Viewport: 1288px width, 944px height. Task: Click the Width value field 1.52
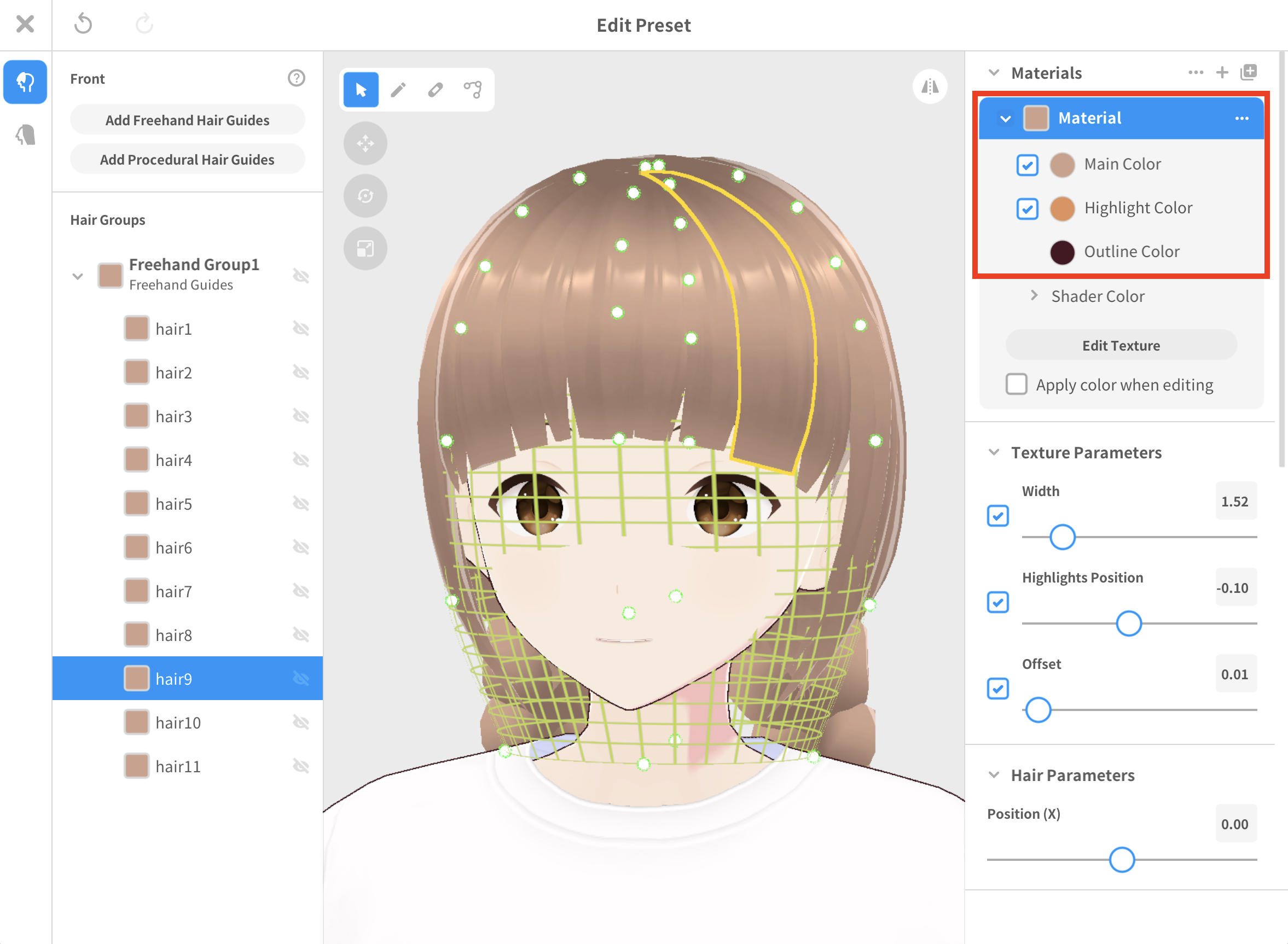1235,501
